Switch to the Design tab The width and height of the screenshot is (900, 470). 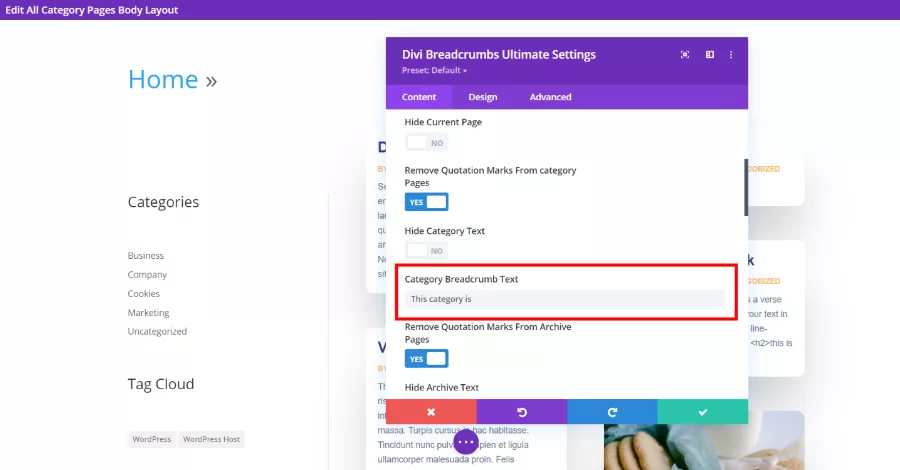tap(483, 97)
